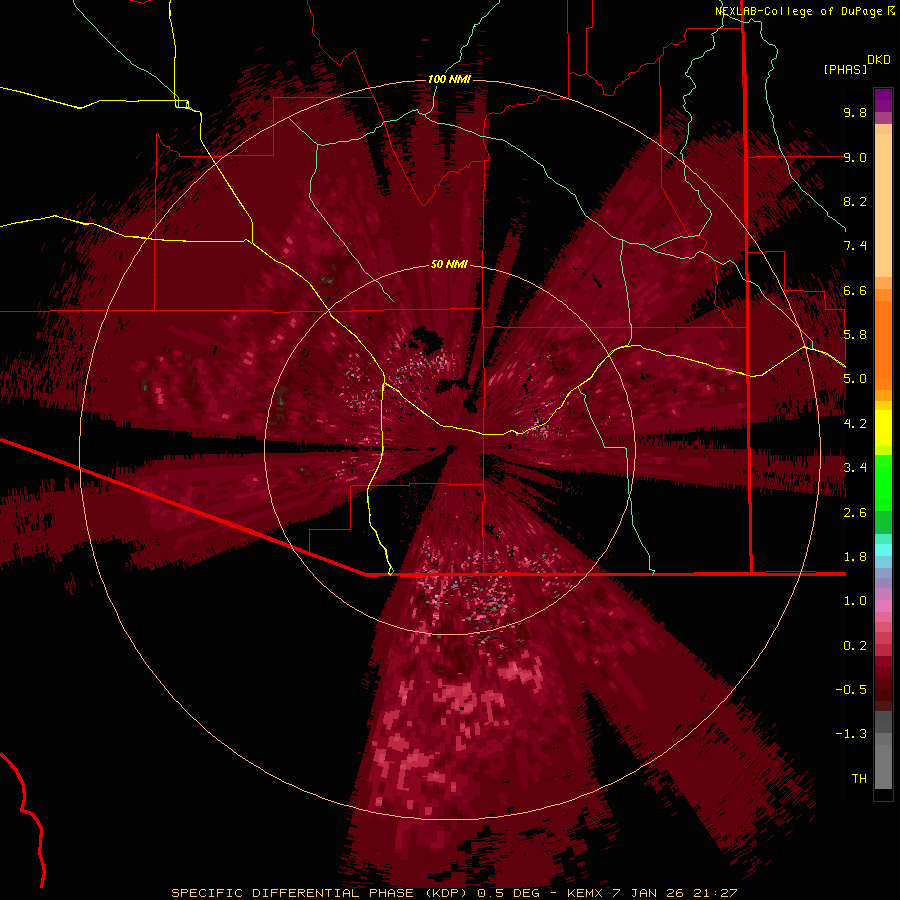900x900 pixels.
Task: Click the 7.4 value on the color scale
Action: point(855,246)
